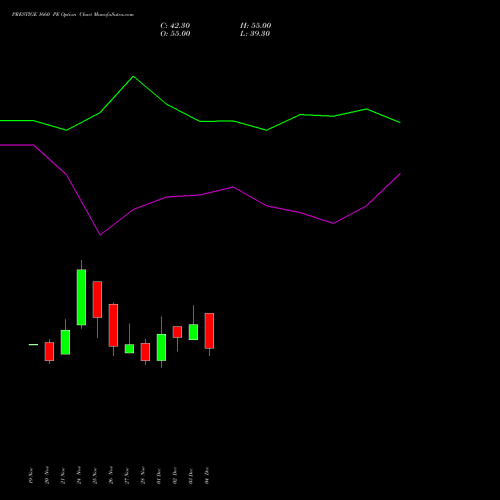
Task: Click the 27 Nov date label
Action: click(x=127, y=475)
